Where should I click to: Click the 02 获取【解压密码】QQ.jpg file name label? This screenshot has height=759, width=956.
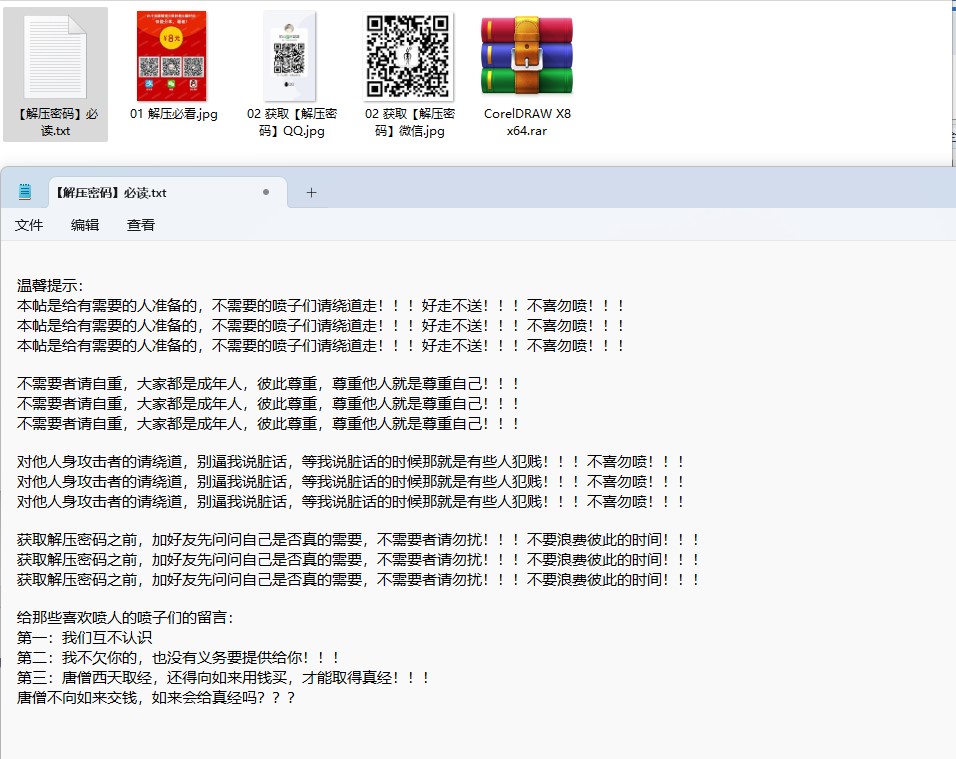[x=291, y=122]
